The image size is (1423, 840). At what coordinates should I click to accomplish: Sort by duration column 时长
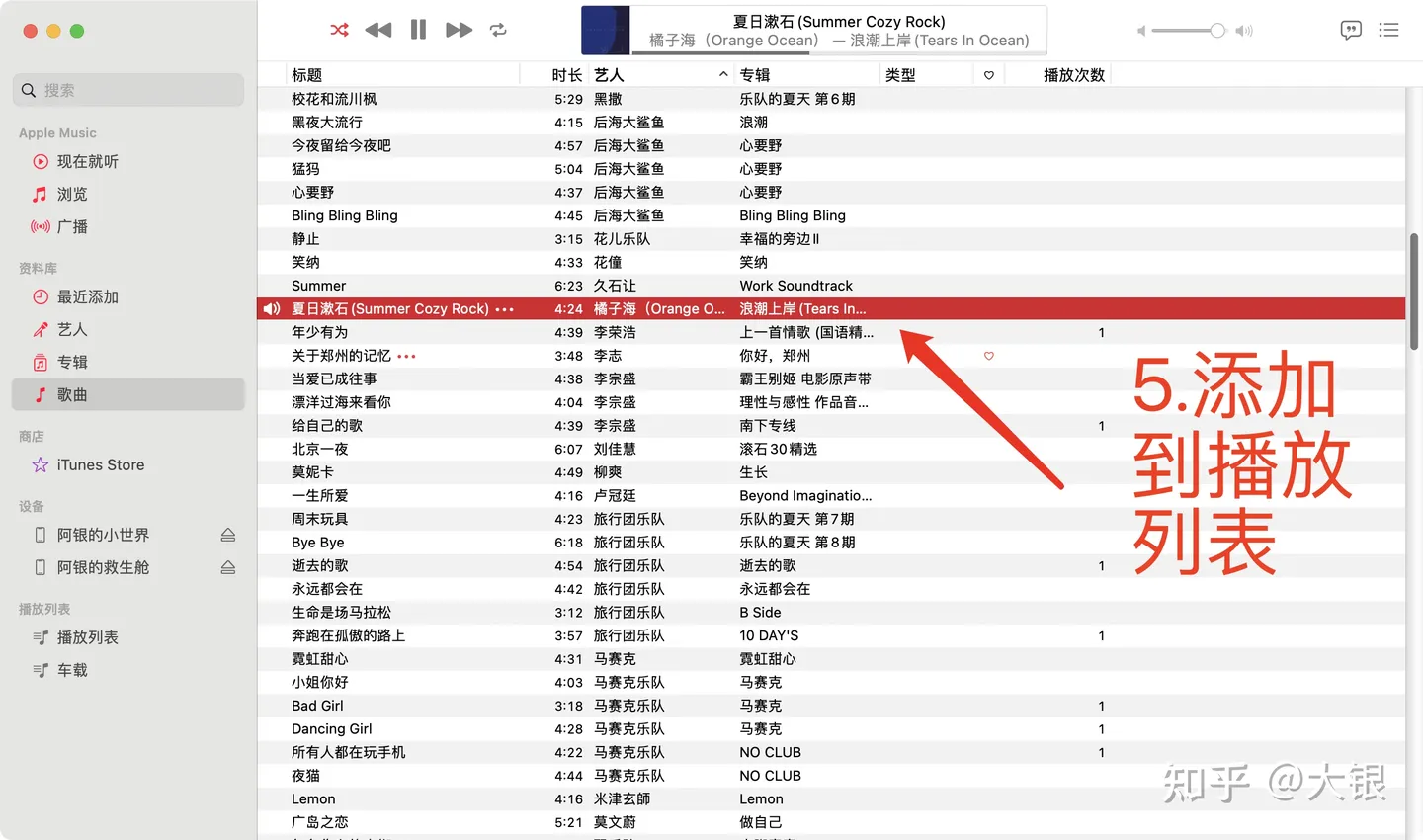(566, 75)
